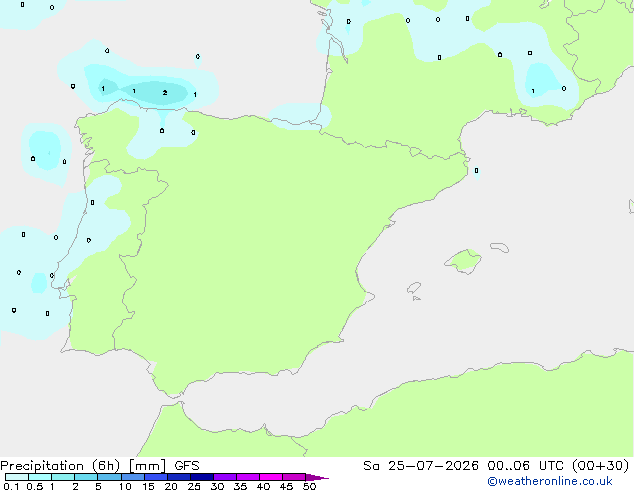The width and height of the screenshot is (634, 490).
Task: Click the '25' legend tick label
Action: click(x=194, y=486)
